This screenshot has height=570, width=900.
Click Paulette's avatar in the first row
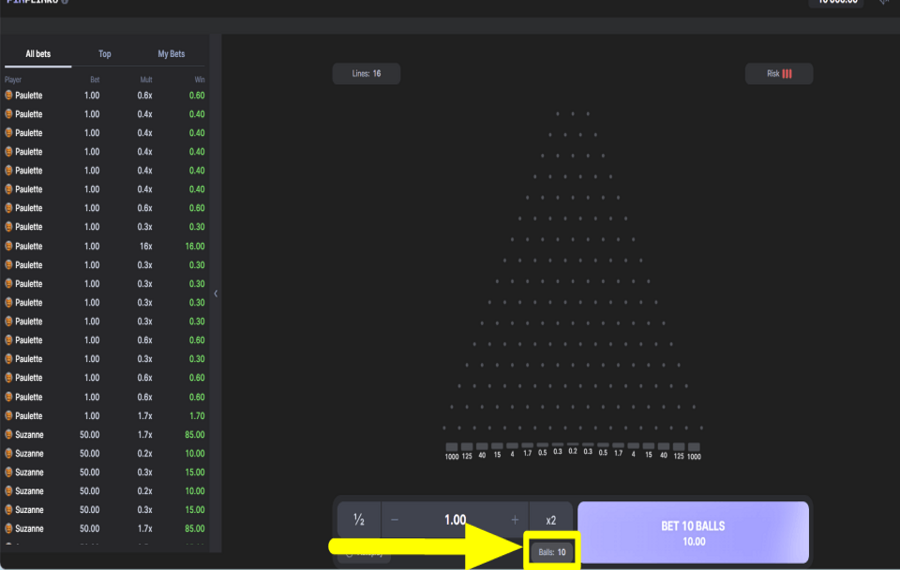click(x=9, y=95)
